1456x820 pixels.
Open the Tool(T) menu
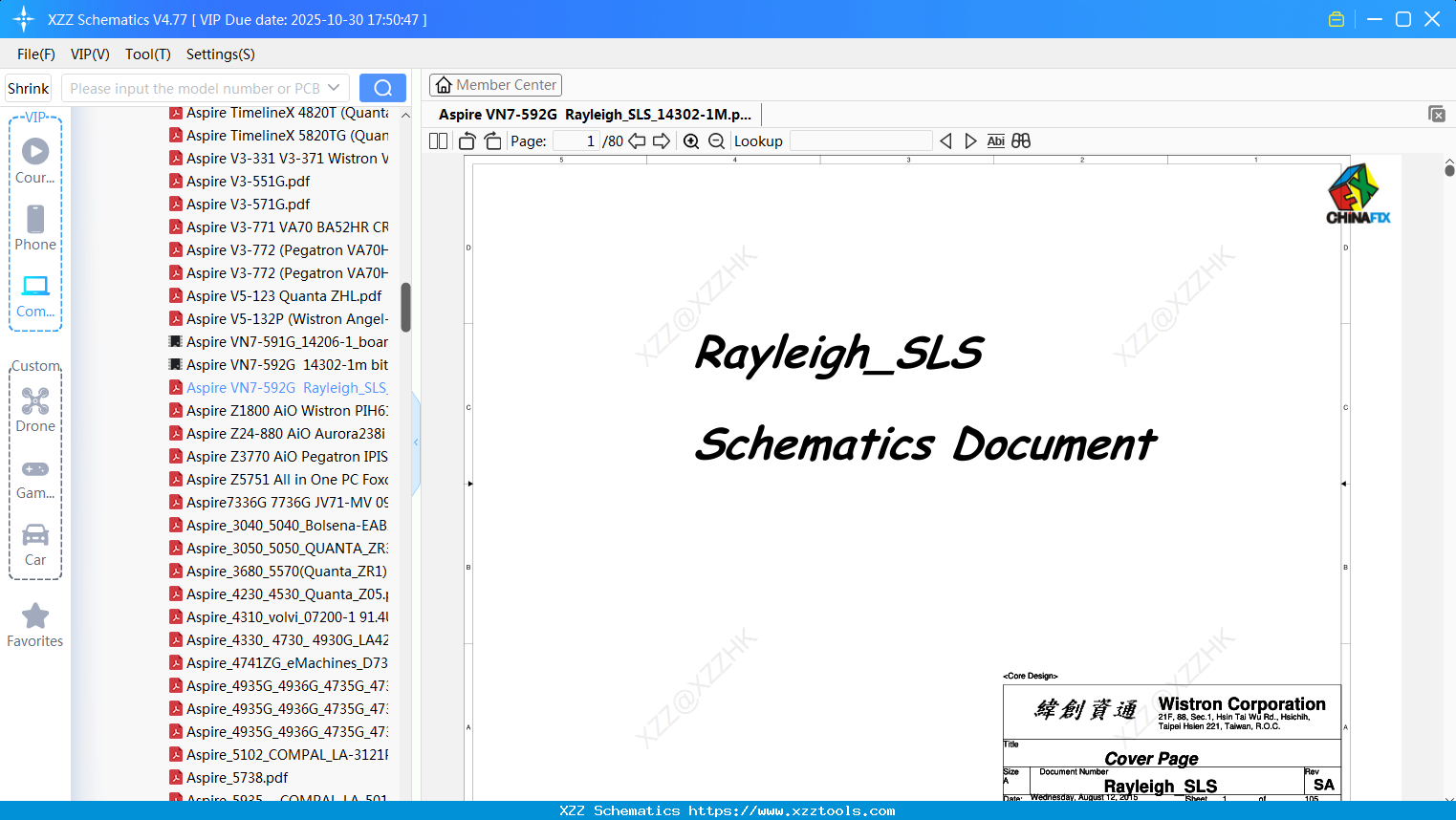tap(148, 54)
